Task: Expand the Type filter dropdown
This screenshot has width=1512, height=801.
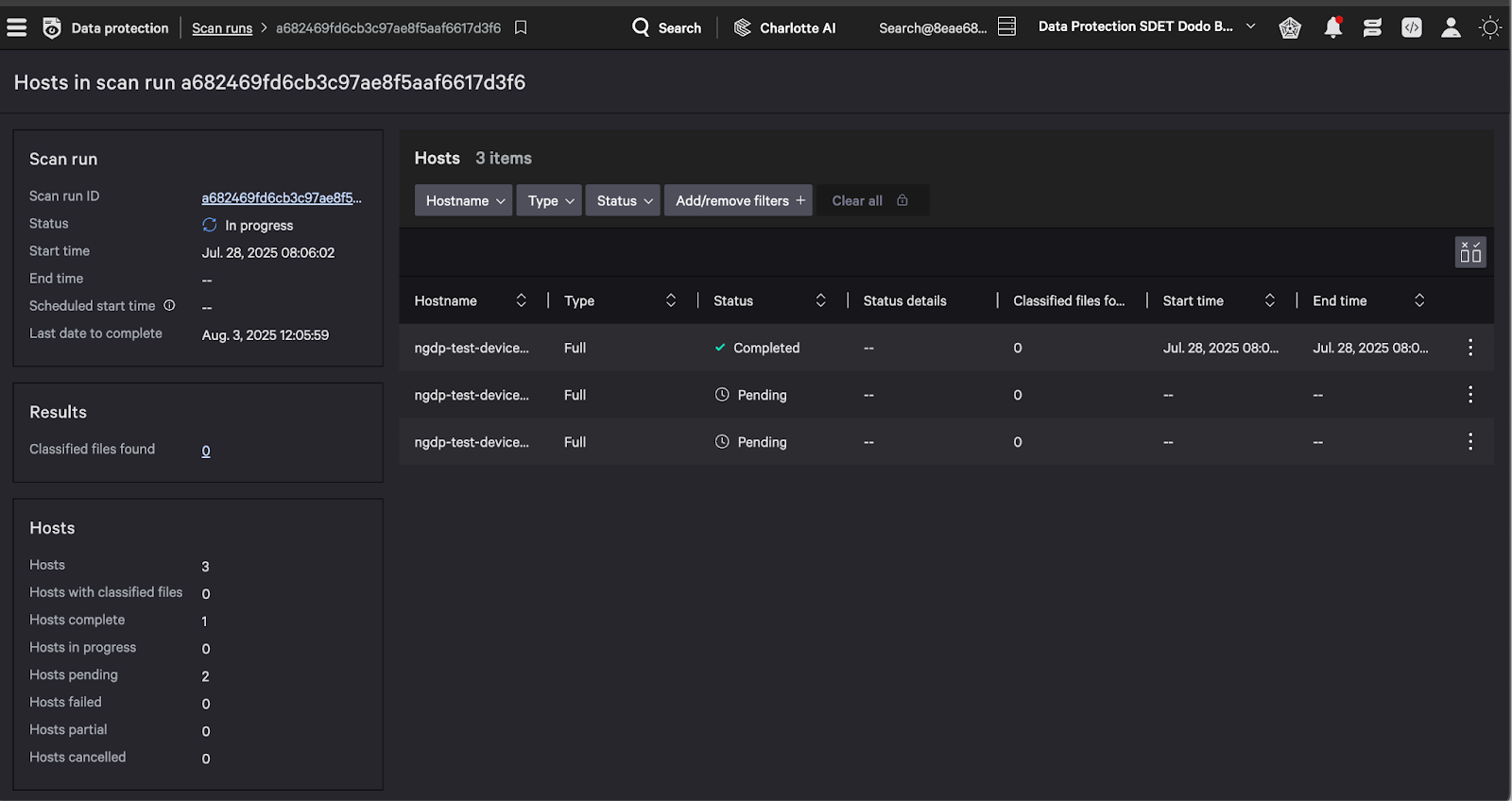Action: pos(549,200)
